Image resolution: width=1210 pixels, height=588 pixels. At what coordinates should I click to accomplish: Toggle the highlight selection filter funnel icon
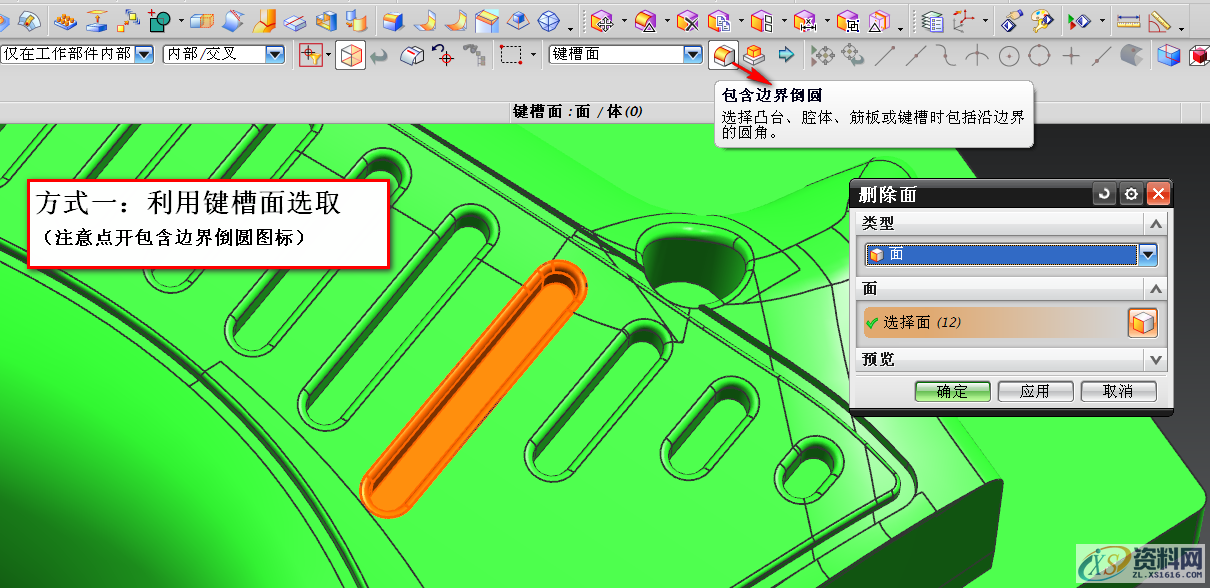[310, 55]
